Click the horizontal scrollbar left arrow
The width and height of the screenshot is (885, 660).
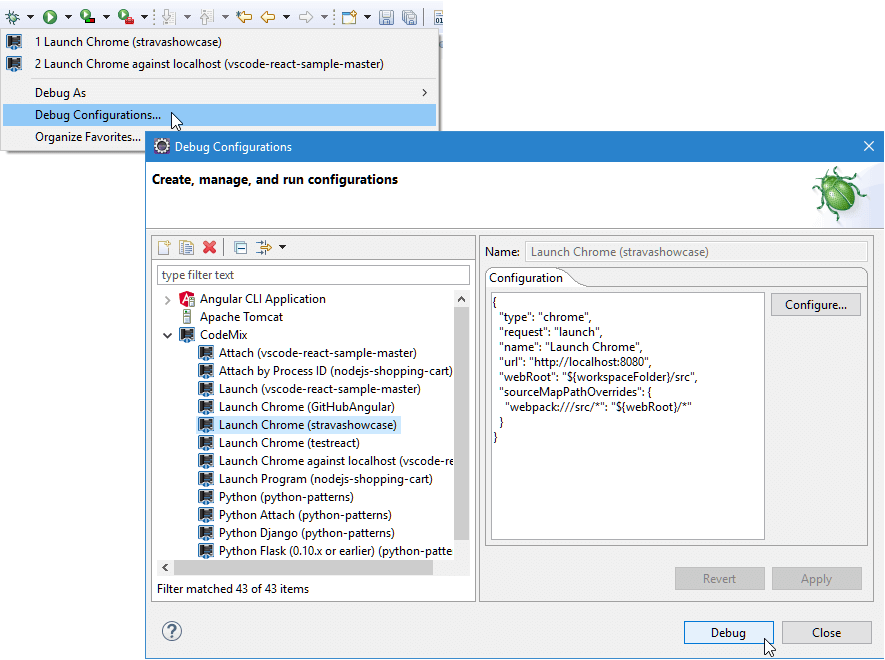(x=165, y=567)
